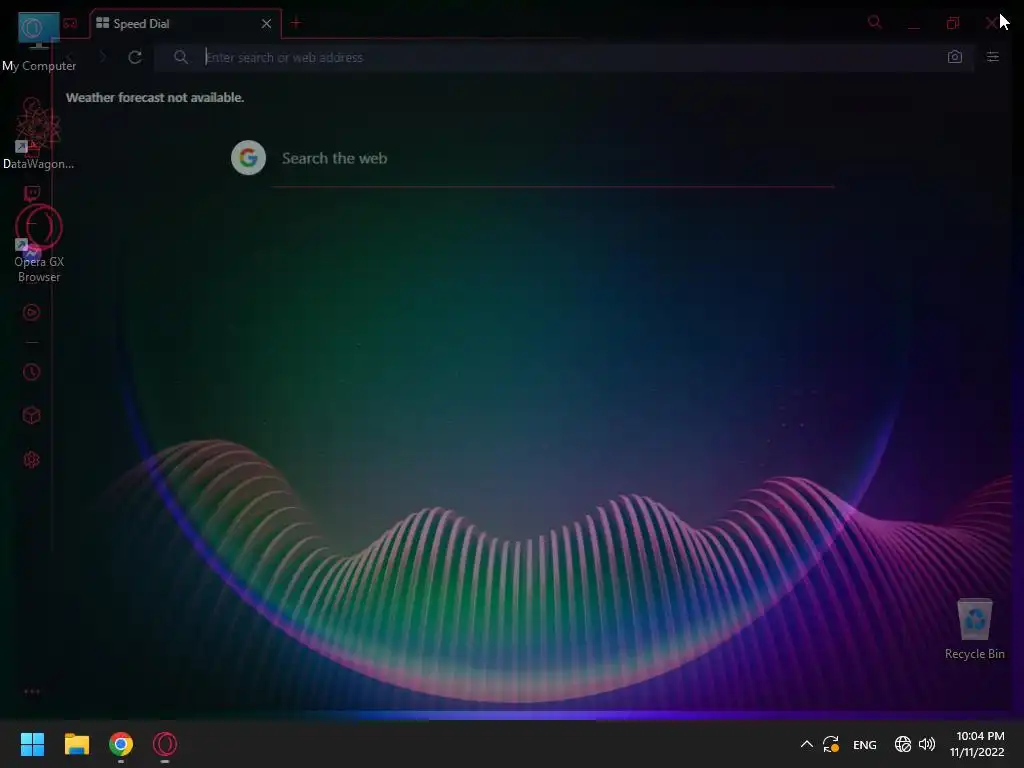The height and width of the screenshot is (768, 1024).
Task: Close the Speed Dial tab
Action: pyautogui.click(x=266, y=24)
